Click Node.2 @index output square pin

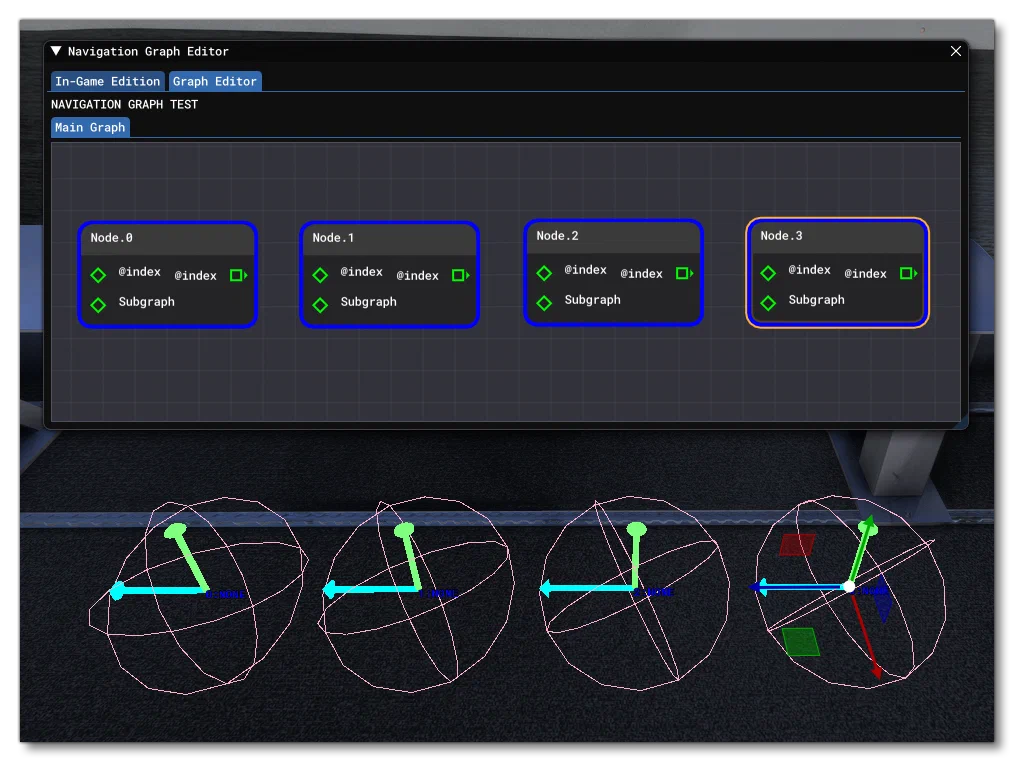coord(684,274)
